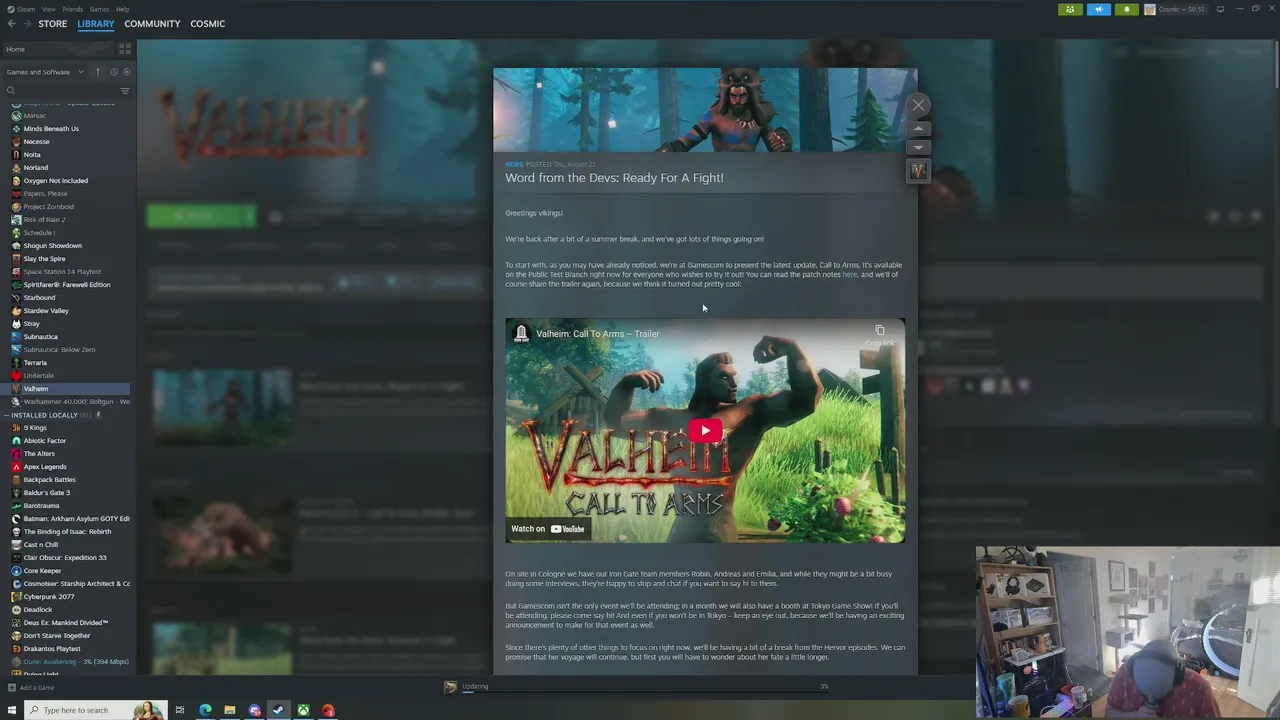Open File Explorer from taskbar
Image resolution: width=1280 pixels, height=720 pixels.
[229, 710]
